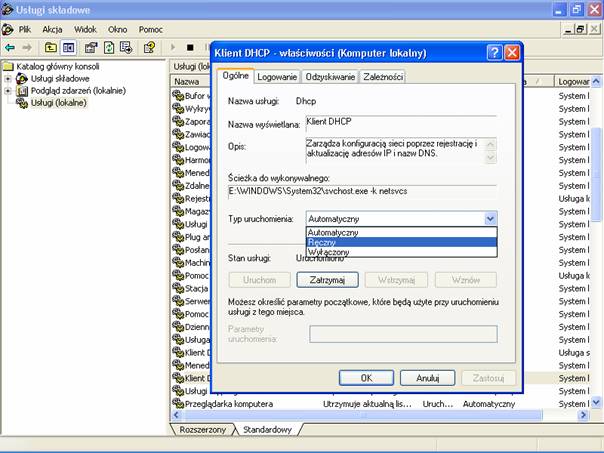Click the gear icon of Stacja service
The width and height of the screenshot is (604, 453).
(x=178, y=288)
